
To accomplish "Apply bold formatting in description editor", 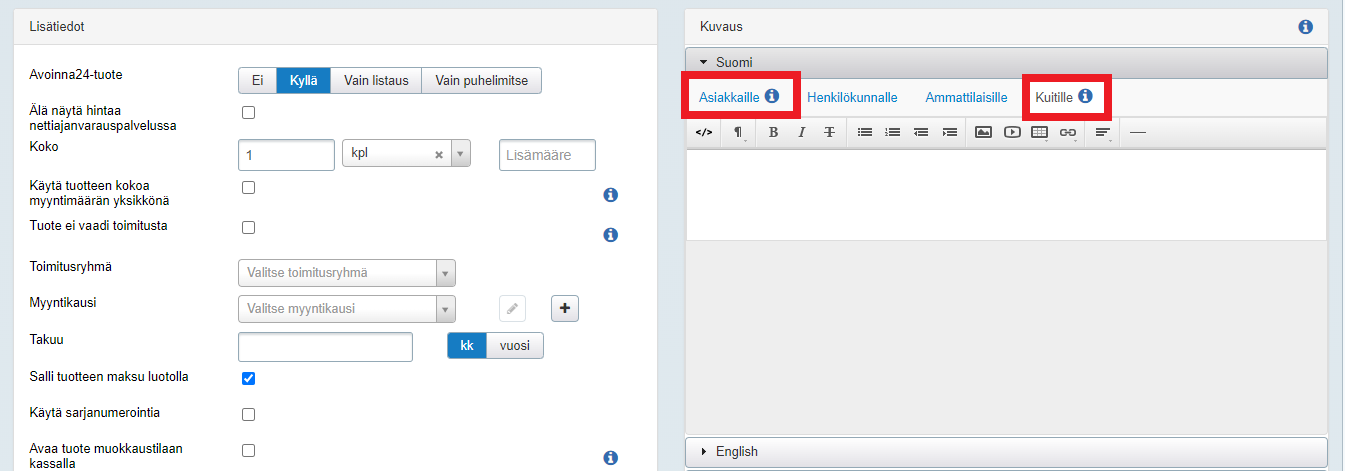I will click(773, 132).
